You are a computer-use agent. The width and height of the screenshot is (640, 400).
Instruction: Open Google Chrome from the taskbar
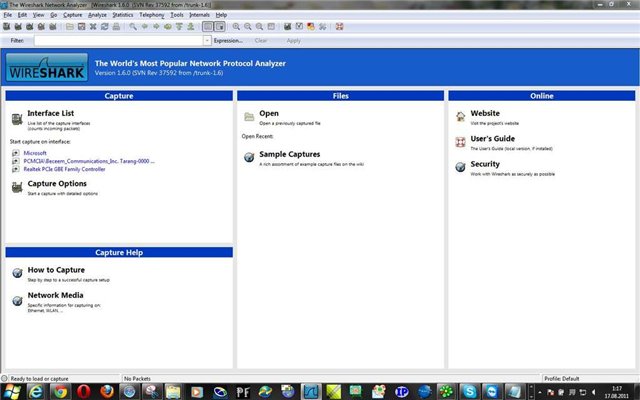click(x=60, y=392)
